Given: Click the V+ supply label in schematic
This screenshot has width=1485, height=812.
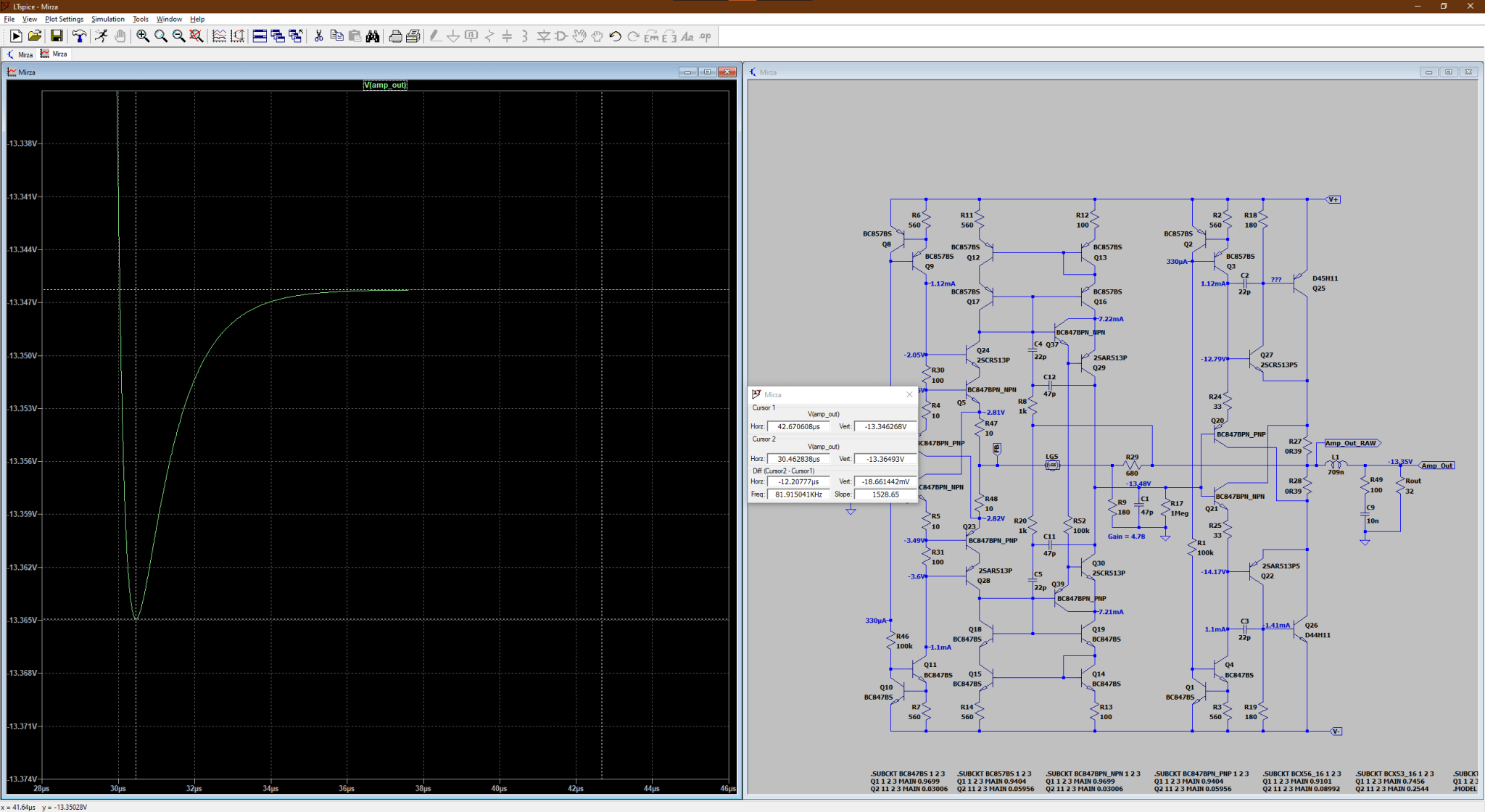Looking at the screenshot, I should point(1333,199).
